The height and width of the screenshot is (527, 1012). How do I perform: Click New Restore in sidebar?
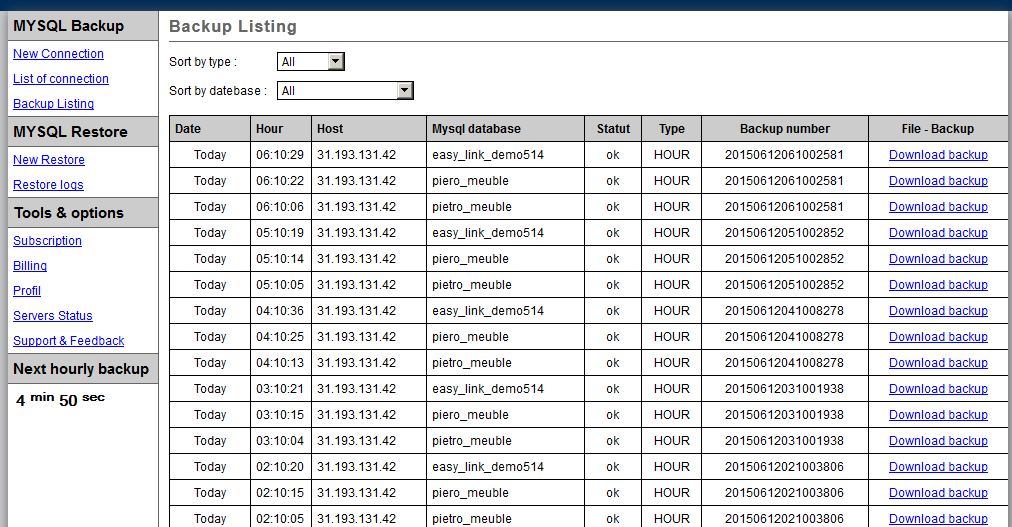(x=49, y=160)
